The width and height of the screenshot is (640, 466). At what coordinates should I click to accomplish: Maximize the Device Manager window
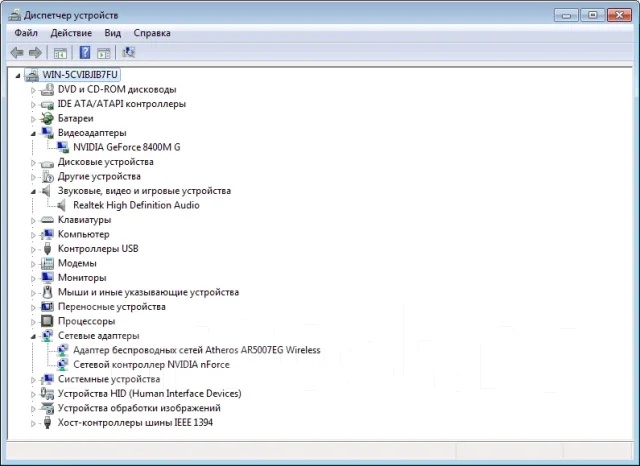pyautogui.click(x=593, y=15)
